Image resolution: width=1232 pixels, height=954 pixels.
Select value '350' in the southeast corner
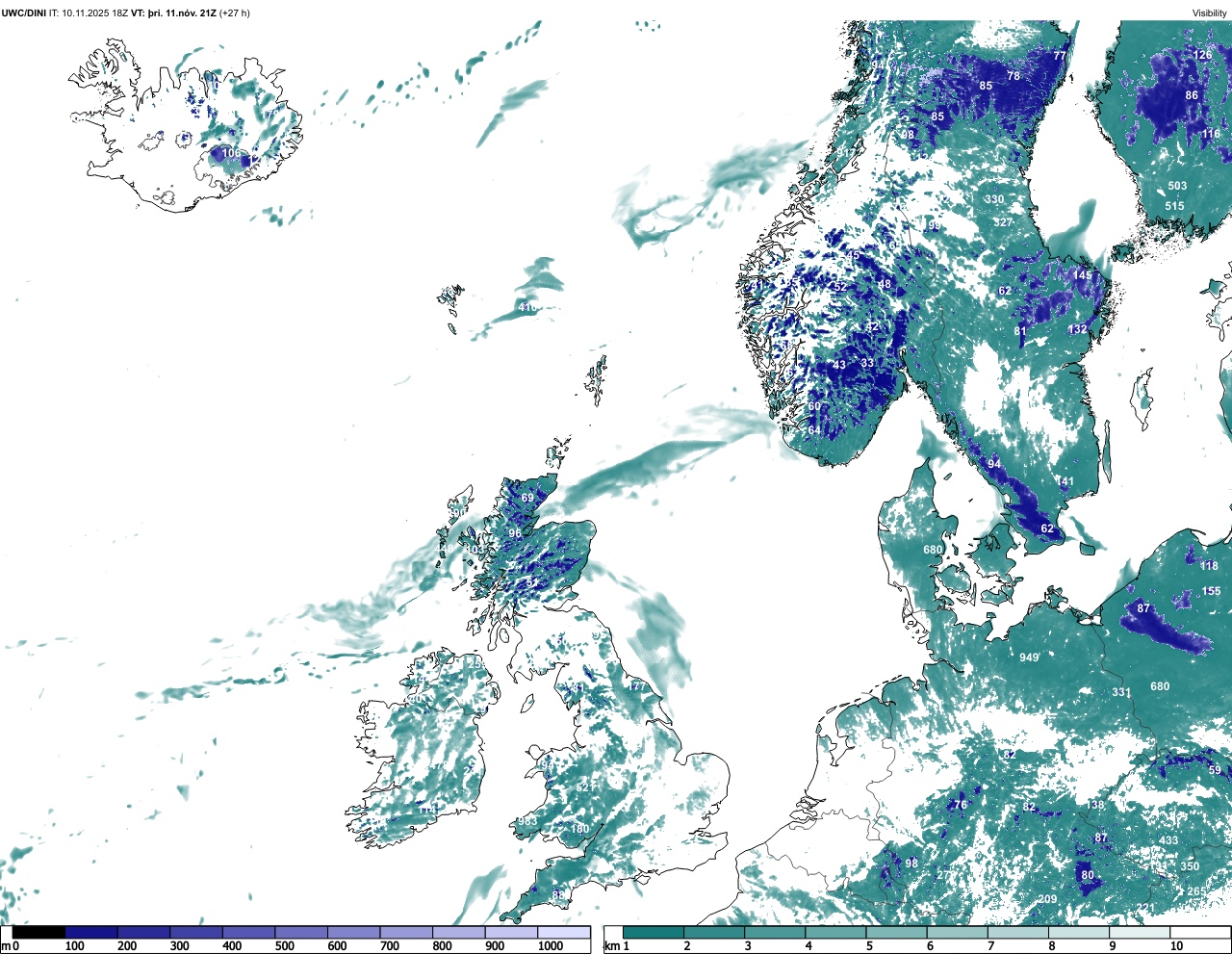pos(1190,866)
